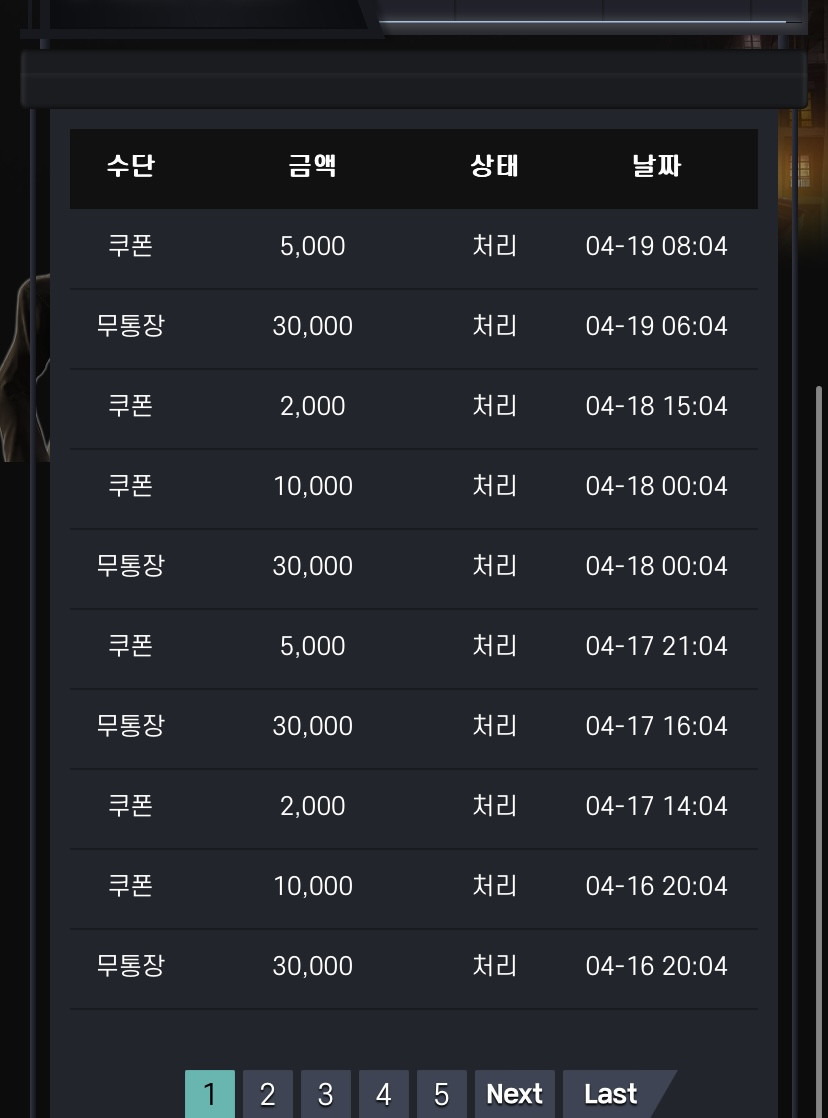Image resolution: width=828 pixels, height=1118 pixels.
Task: Select the 무통장 row dated 04-16 20:04
Action: pyautogui.click(x=414, y=968)
